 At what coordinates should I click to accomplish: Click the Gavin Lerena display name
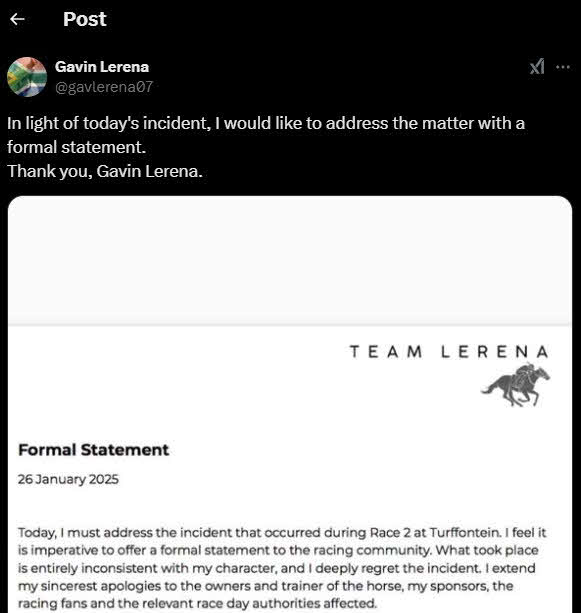coord(102,66)
